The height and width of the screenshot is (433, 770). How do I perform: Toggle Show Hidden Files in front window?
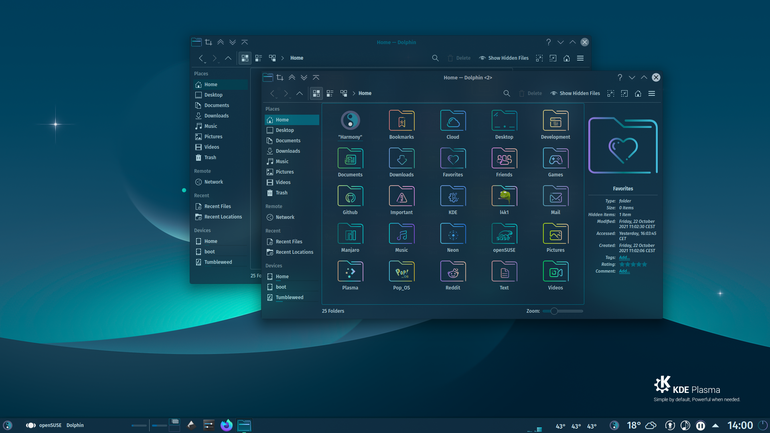pos(575,93)
